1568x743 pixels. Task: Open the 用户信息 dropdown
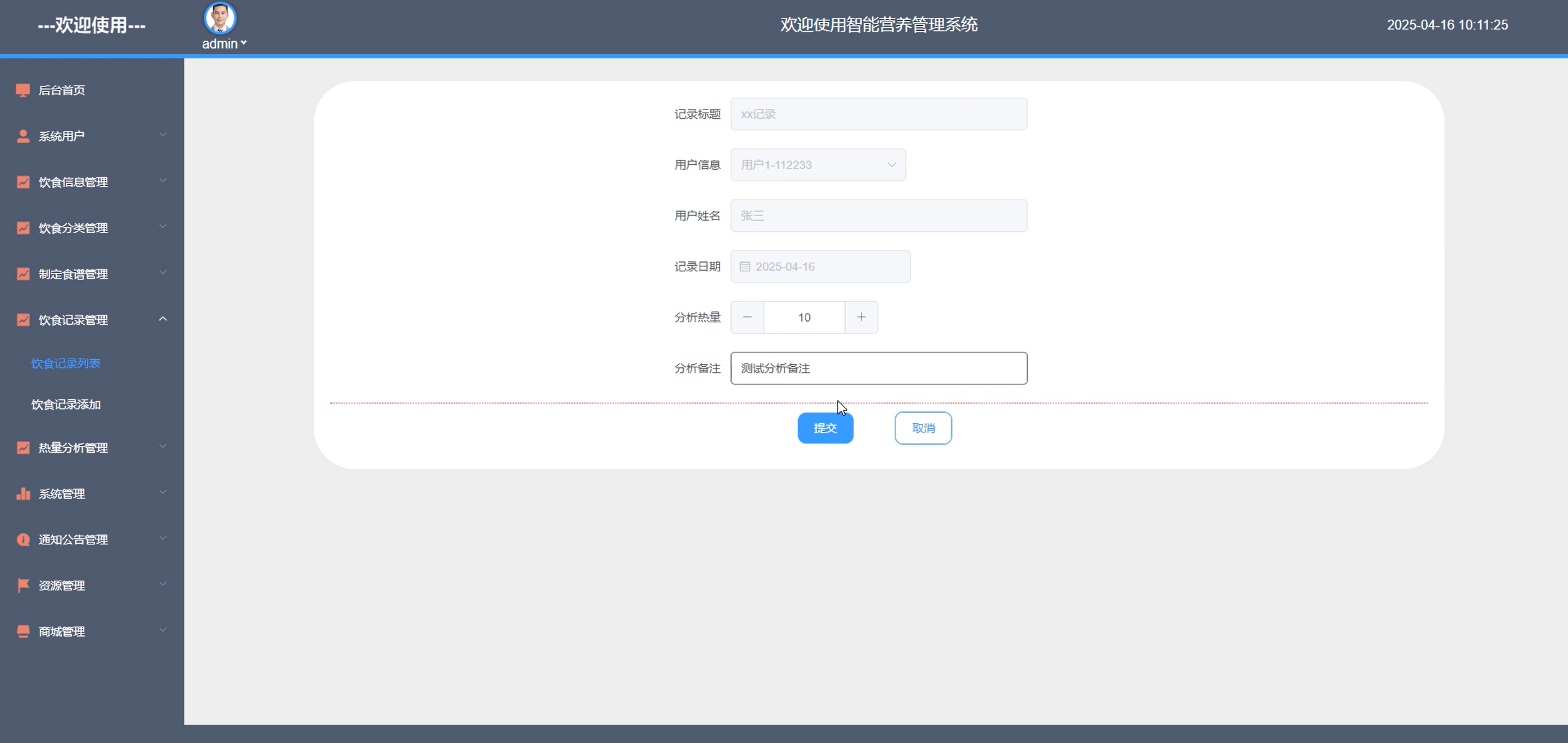817,165
